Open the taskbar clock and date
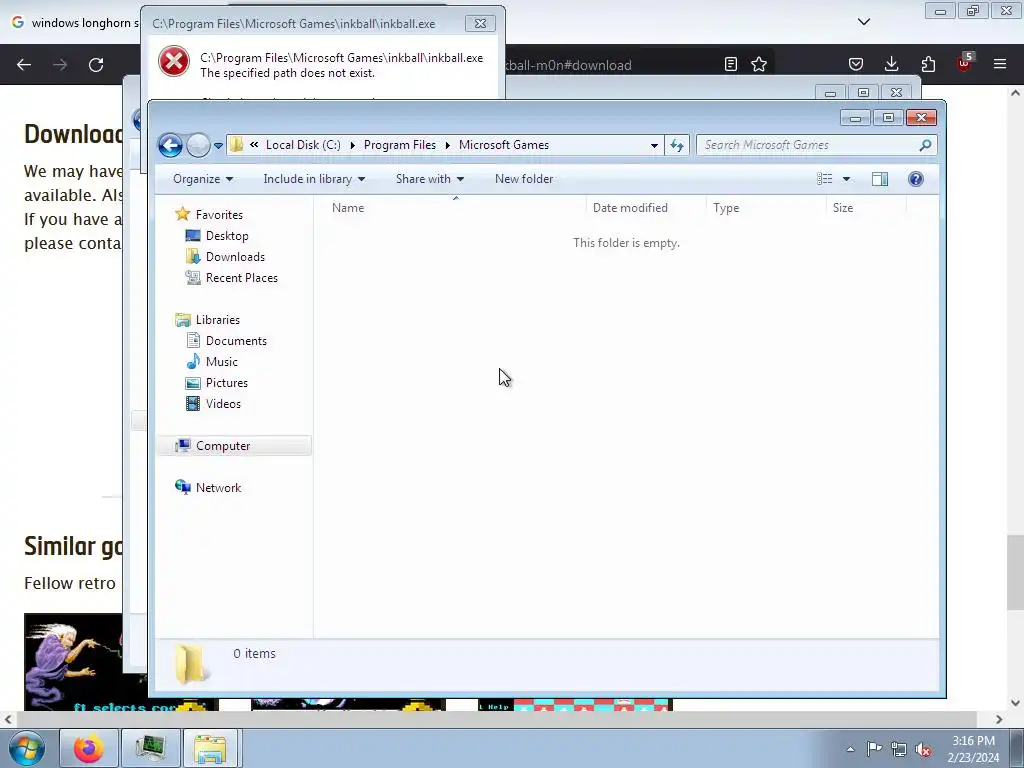The image size is (1024, 768). 973,749
